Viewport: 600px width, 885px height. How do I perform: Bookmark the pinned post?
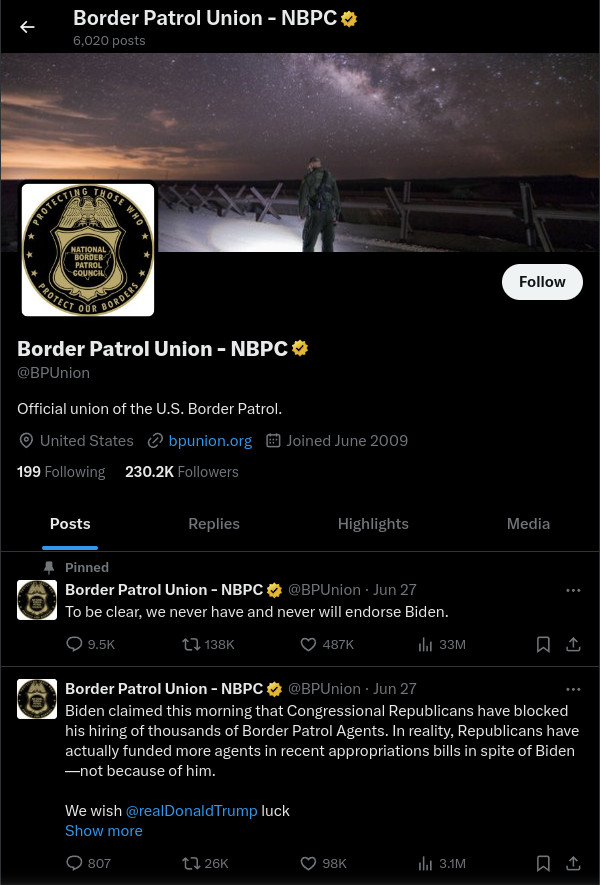[543, 644]
